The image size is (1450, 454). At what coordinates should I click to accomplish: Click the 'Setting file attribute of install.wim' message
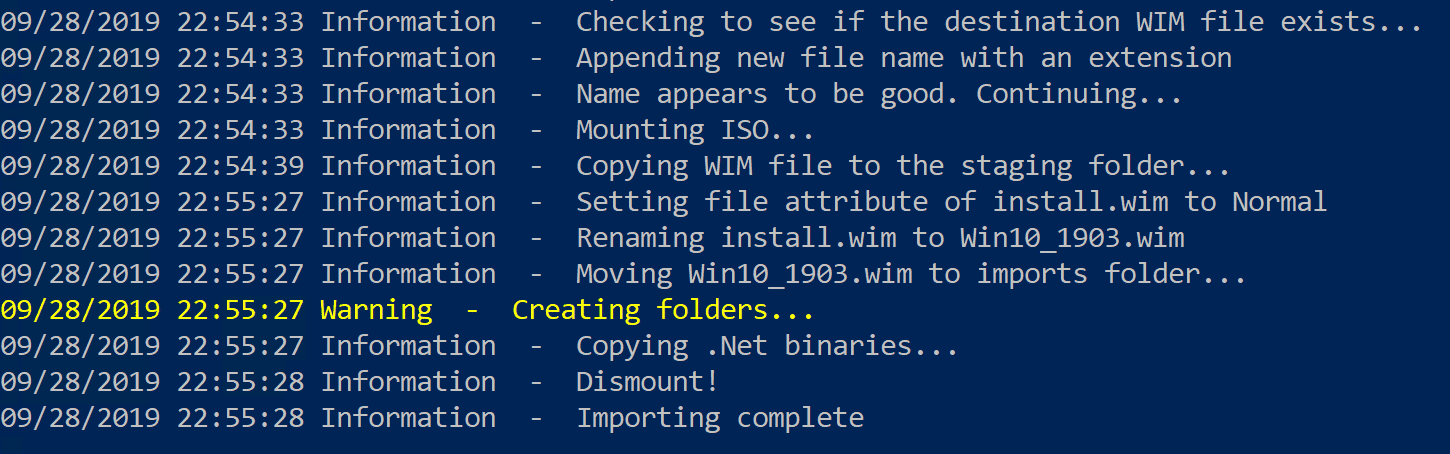click(x=951, y=202)
